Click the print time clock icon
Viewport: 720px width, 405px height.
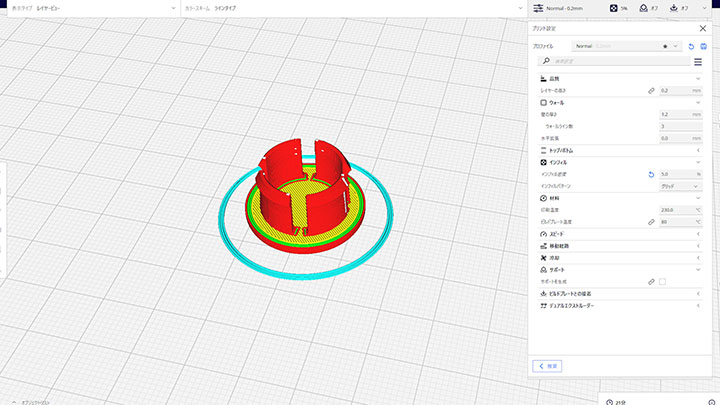[609, 402]
